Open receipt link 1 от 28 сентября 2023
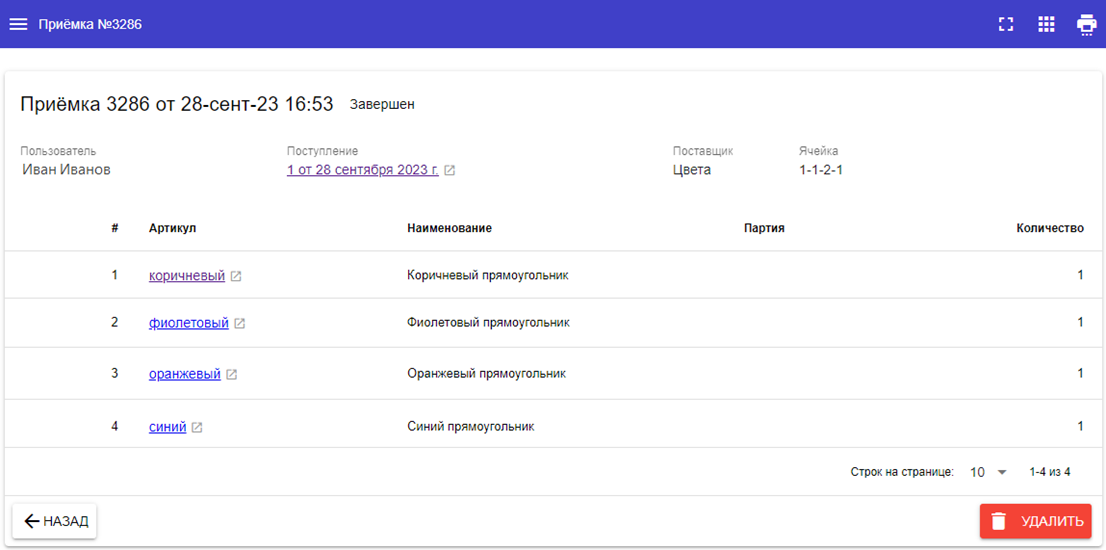The image size is (1106, 550). 362,170
